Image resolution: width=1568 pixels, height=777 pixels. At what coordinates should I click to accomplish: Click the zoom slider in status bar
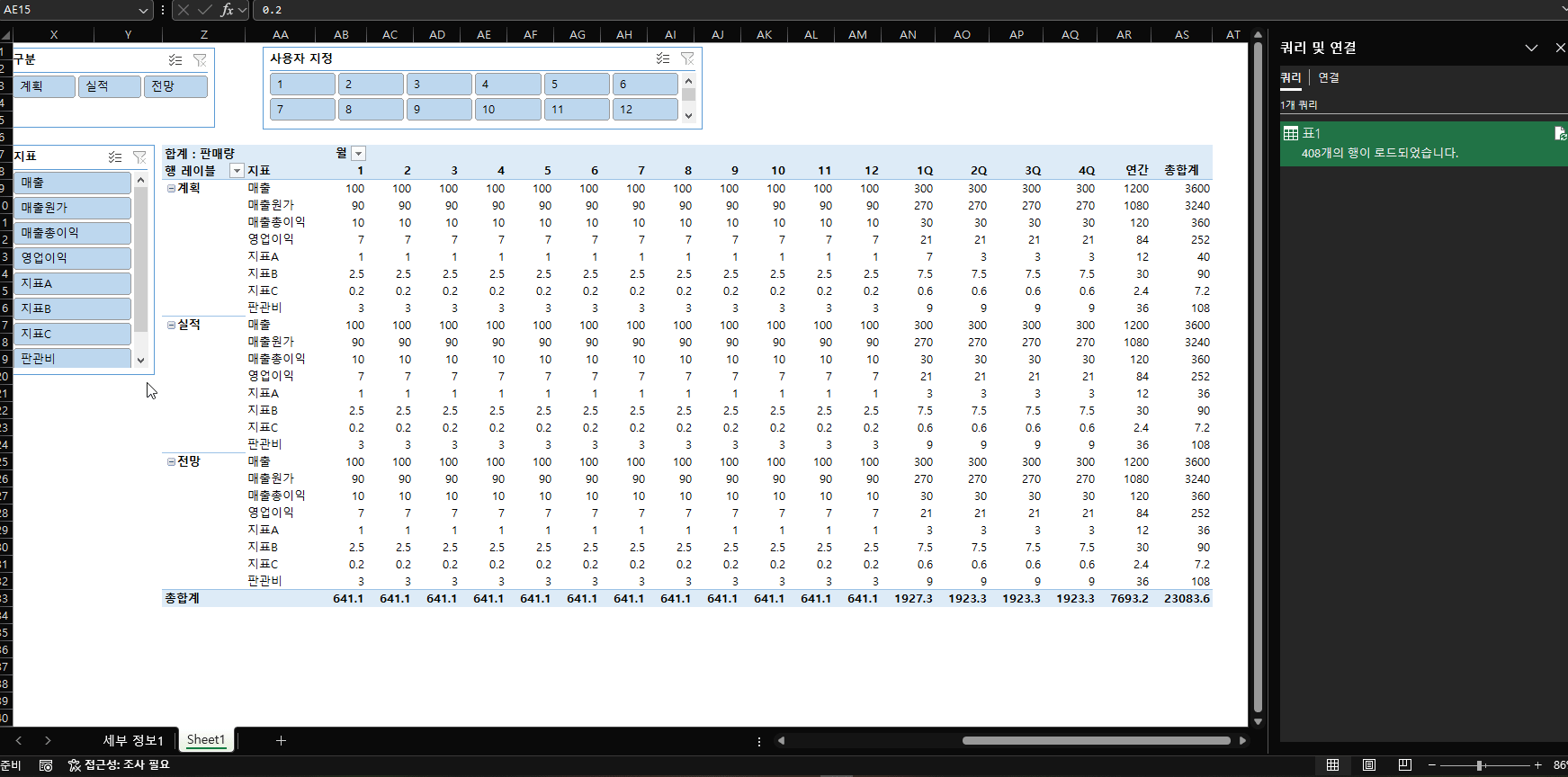point(1480,765)
